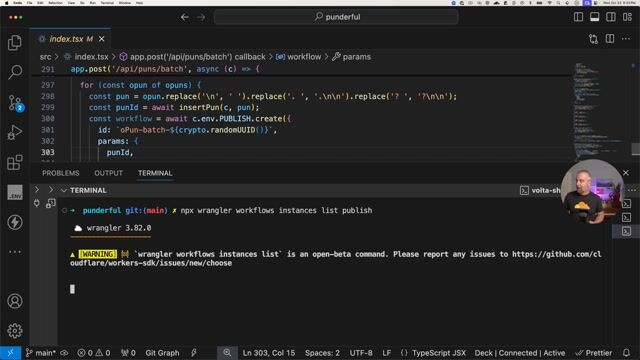Toggle the bottom panel layout icon

(x=595, y=17)
